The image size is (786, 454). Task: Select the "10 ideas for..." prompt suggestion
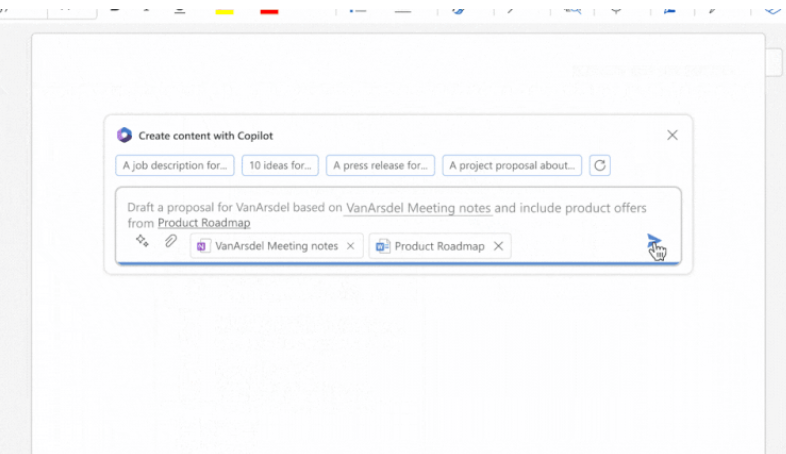point(280,165)
